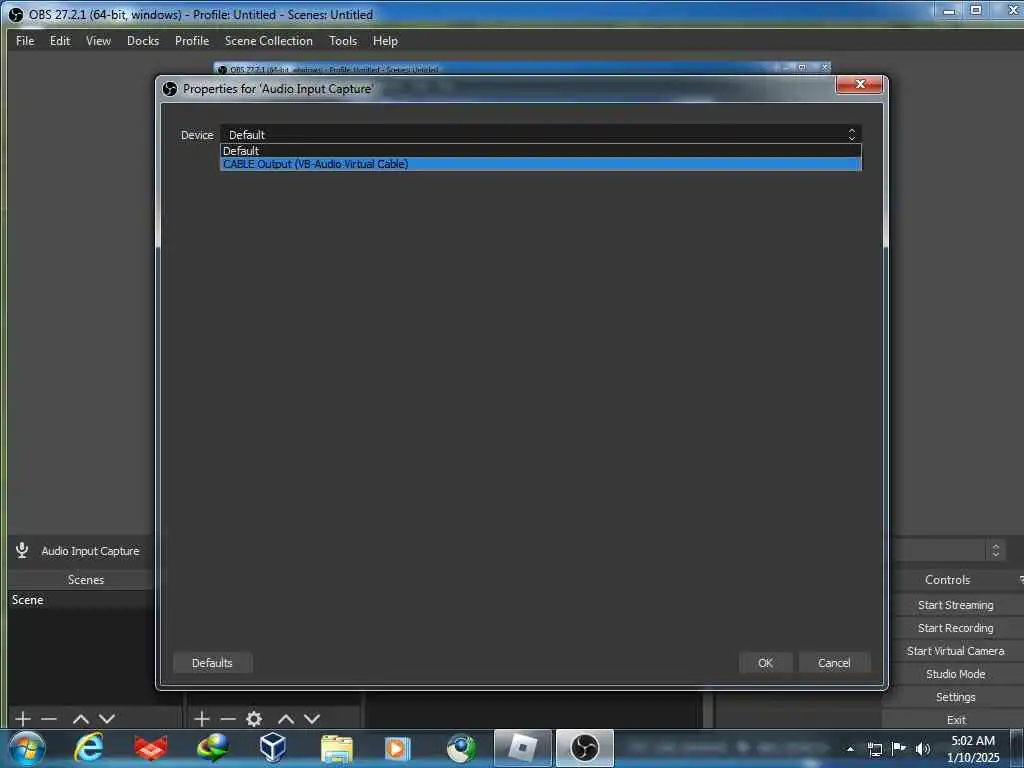Open the volume speaker tray icon

pos(923,749)
